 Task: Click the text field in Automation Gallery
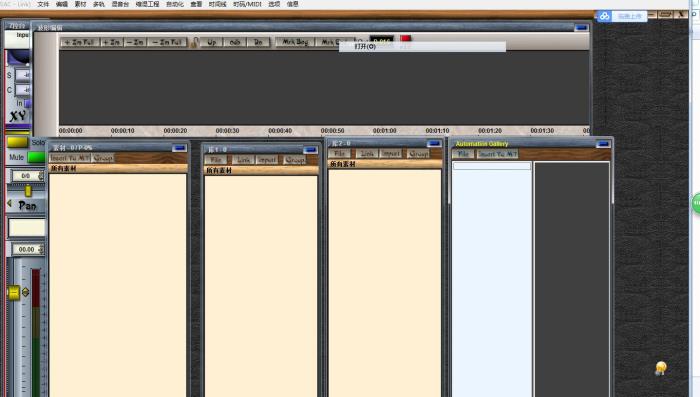pyautogui.click(x=492, y=166)
